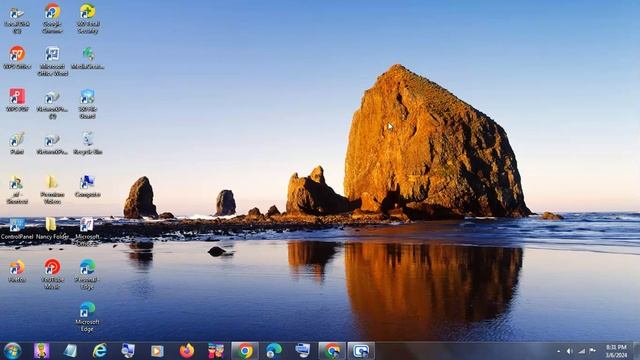Open the Windows Start orb
Screen dimensions: 640x360
(12, 351)
